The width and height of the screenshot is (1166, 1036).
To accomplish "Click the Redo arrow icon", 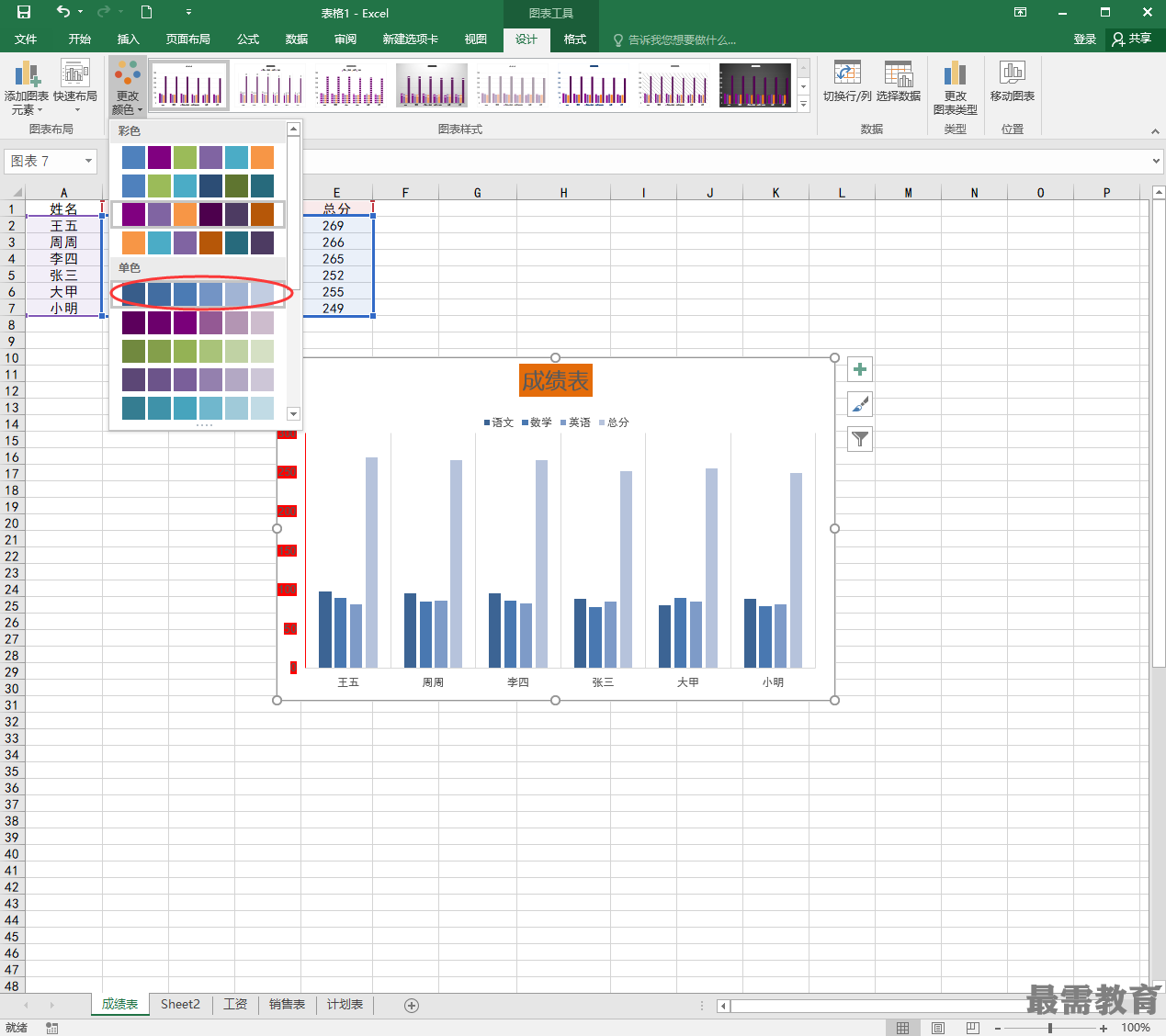I will [104, 12].
